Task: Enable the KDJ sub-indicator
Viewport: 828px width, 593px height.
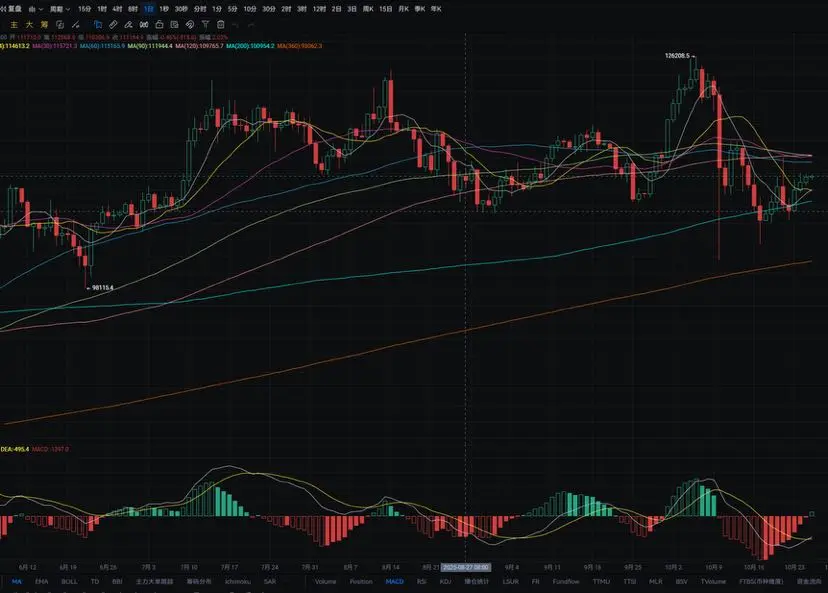Action: pyautogui.click(x=445, y=581)
